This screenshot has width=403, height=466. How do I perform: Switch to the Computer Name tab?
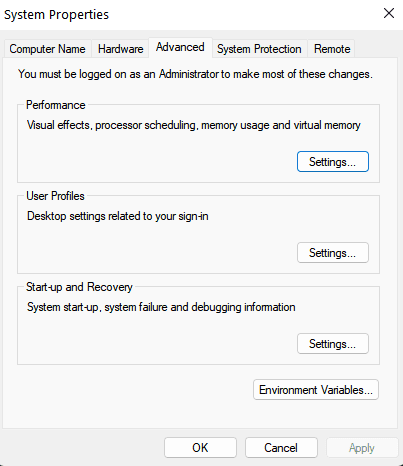[47, 49]
